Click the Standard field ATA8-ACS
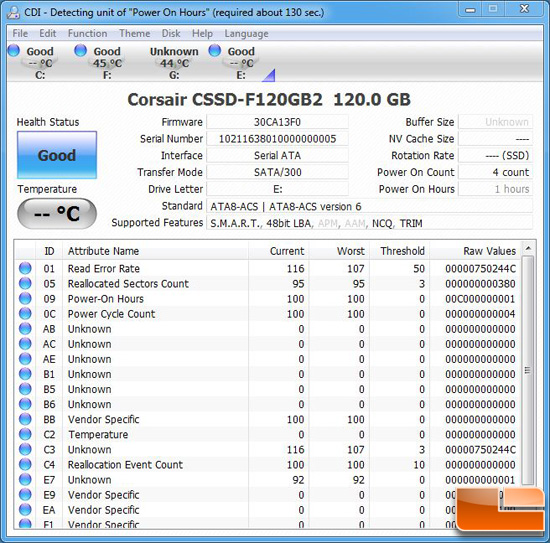The height and width of the screenshot is (543, 550). pos(369,206)
